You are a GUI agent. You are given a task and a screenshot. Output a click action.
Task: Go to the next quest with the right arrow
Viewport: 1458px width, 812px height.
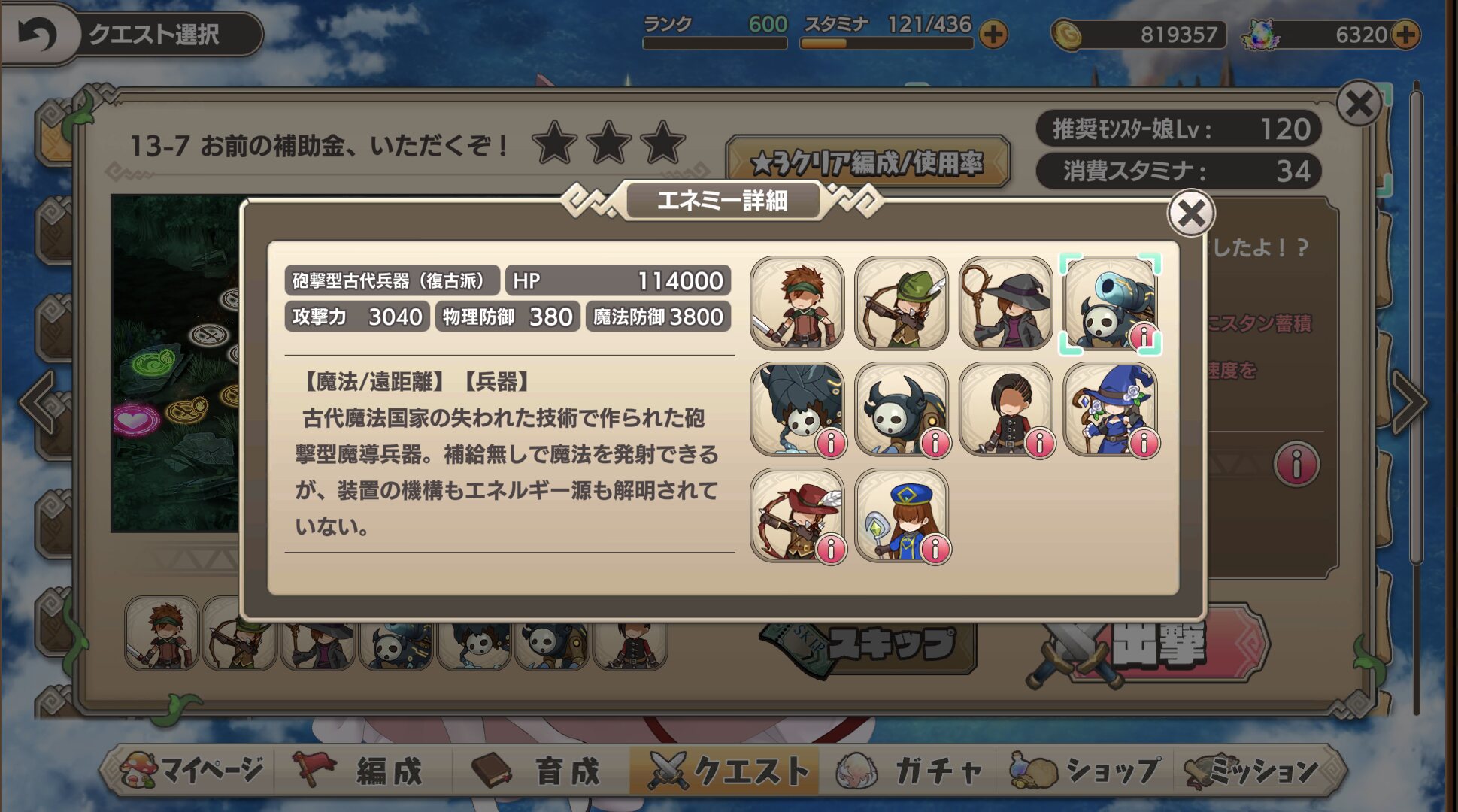point(1409,402)
